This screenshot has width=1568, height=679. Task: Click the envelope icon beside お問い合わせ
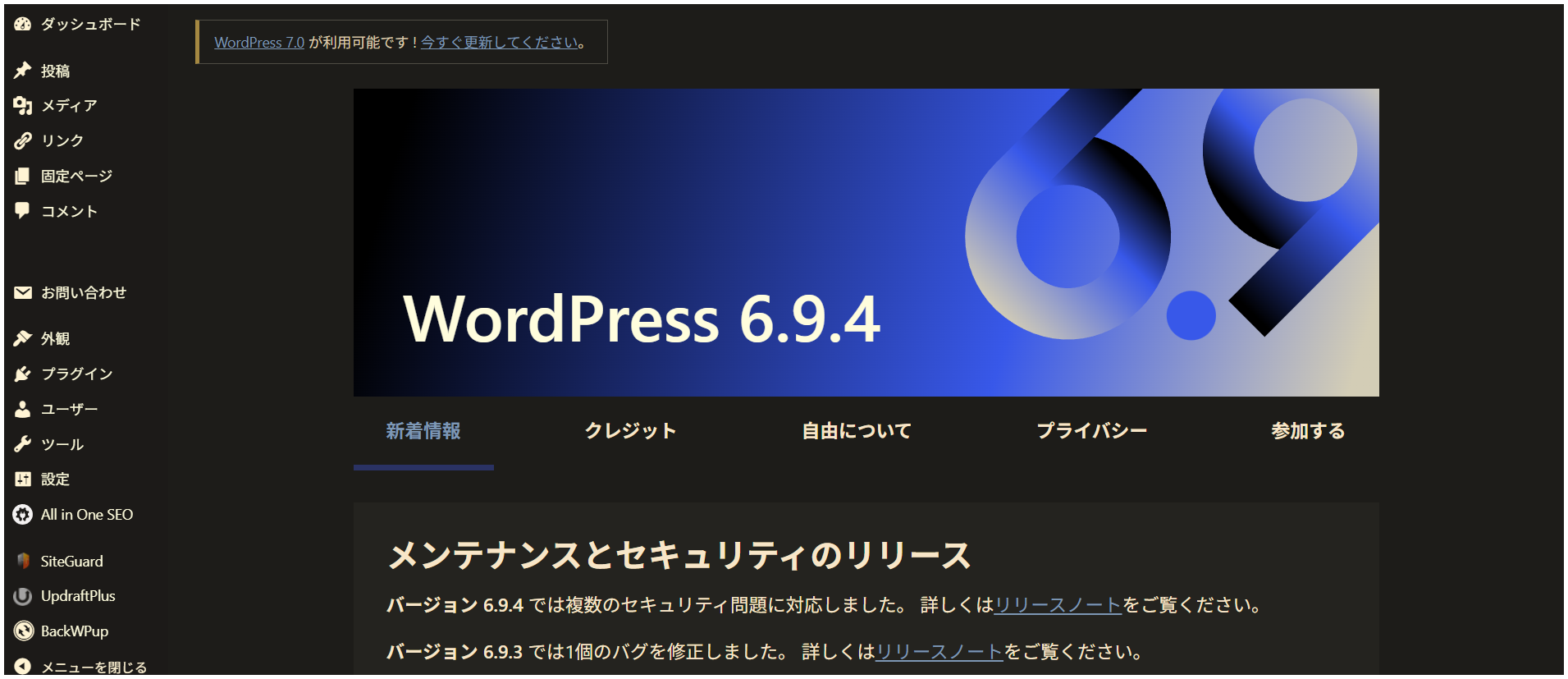tap(23, 292)
